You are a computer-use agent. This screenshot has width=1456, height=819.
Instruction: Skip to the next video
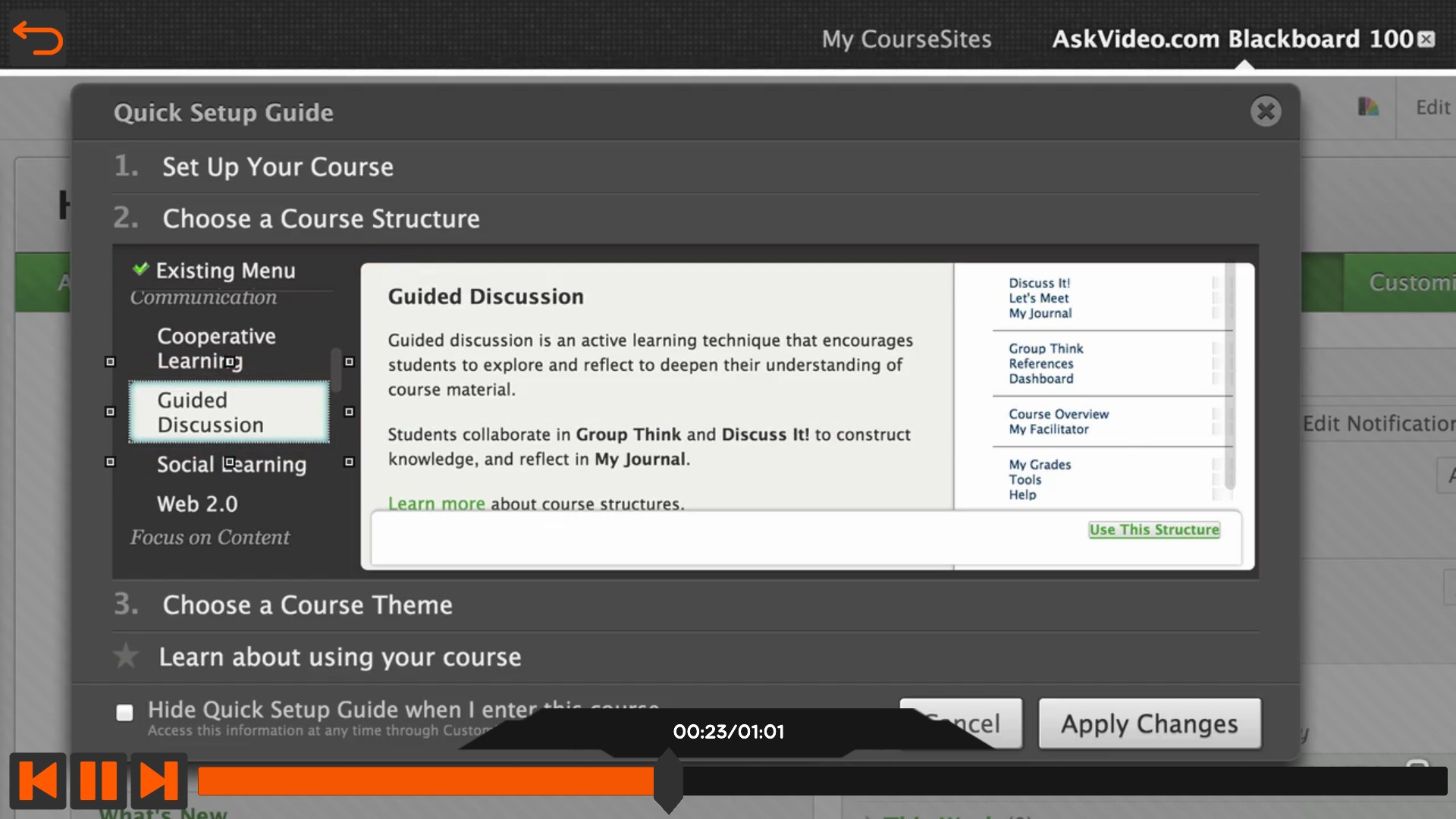point(158,780)
